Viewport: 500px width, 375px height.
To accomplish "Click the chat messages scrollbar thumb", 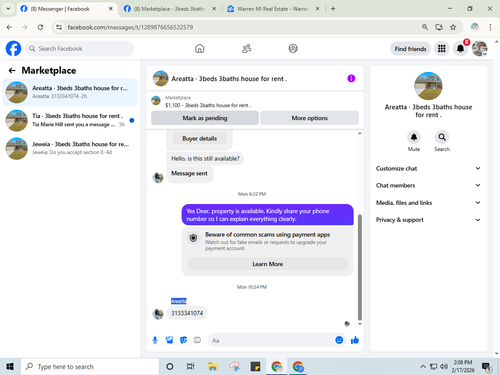I will point(360,267).
